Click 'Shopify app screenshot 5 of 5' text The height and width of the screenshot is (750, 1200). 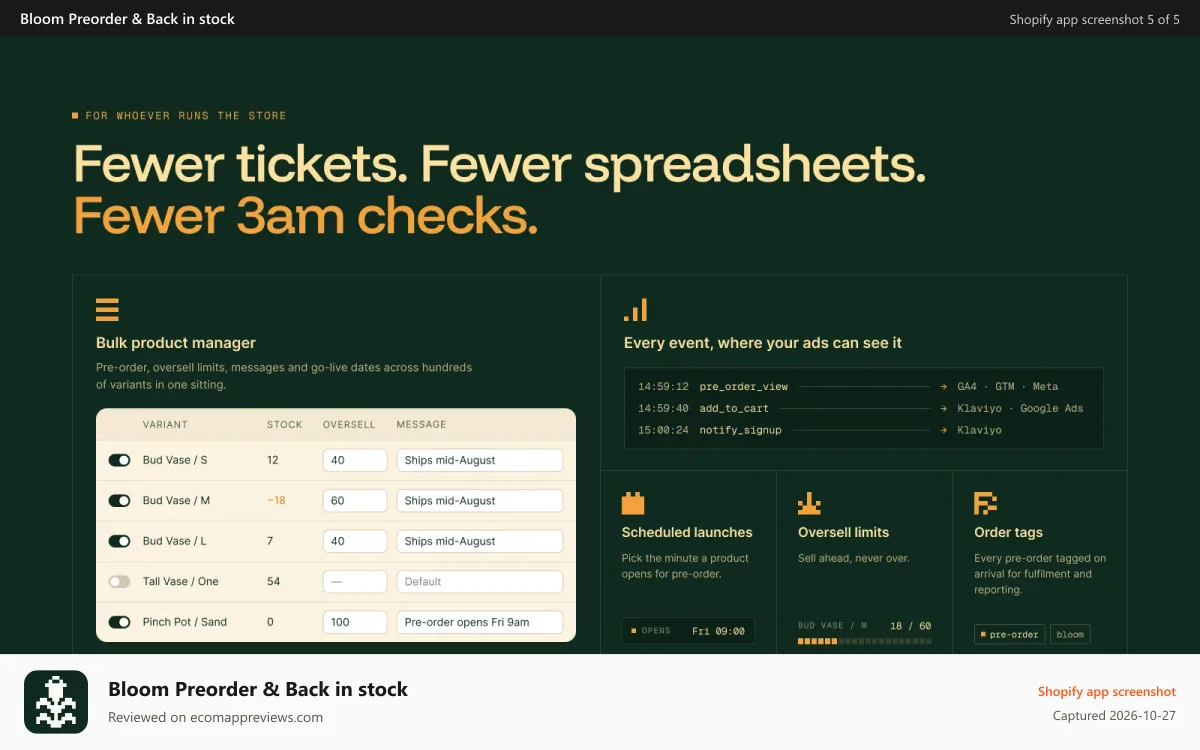coord(1094,19)
